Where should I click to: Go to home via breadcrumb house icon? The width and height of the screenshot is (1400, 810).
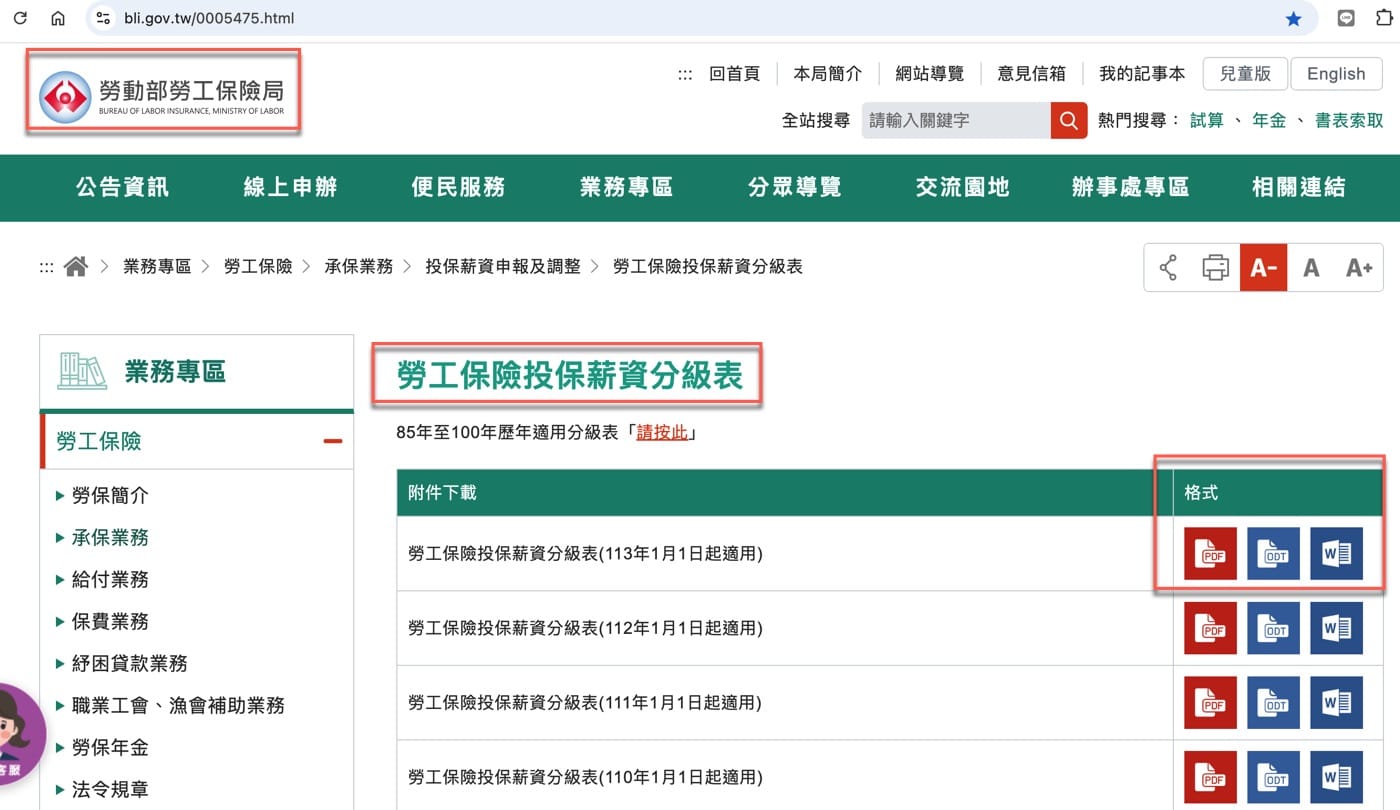coord(75,266)
